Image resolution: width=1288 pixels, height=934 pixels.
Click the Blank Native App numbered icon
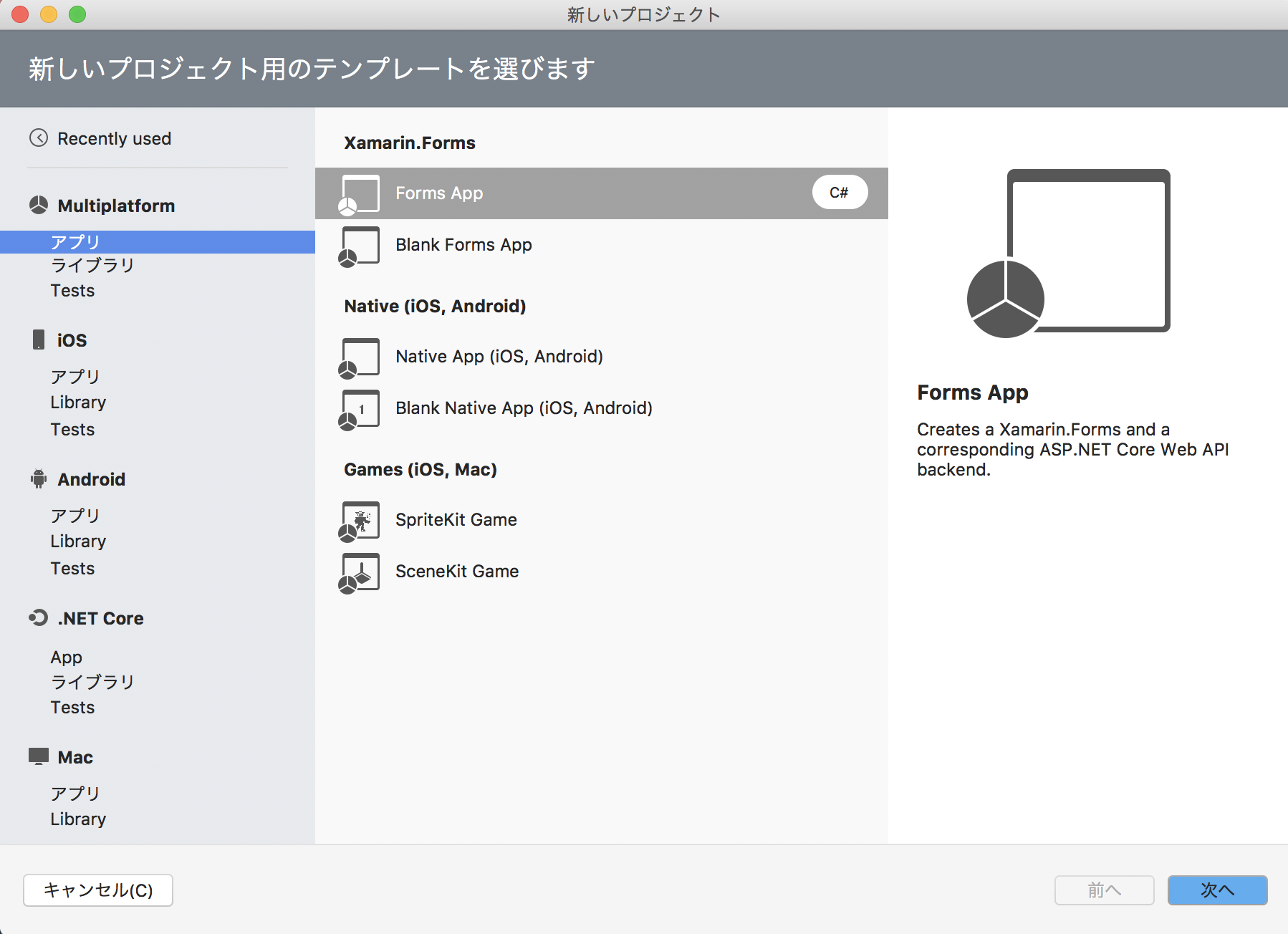[360, 408]
